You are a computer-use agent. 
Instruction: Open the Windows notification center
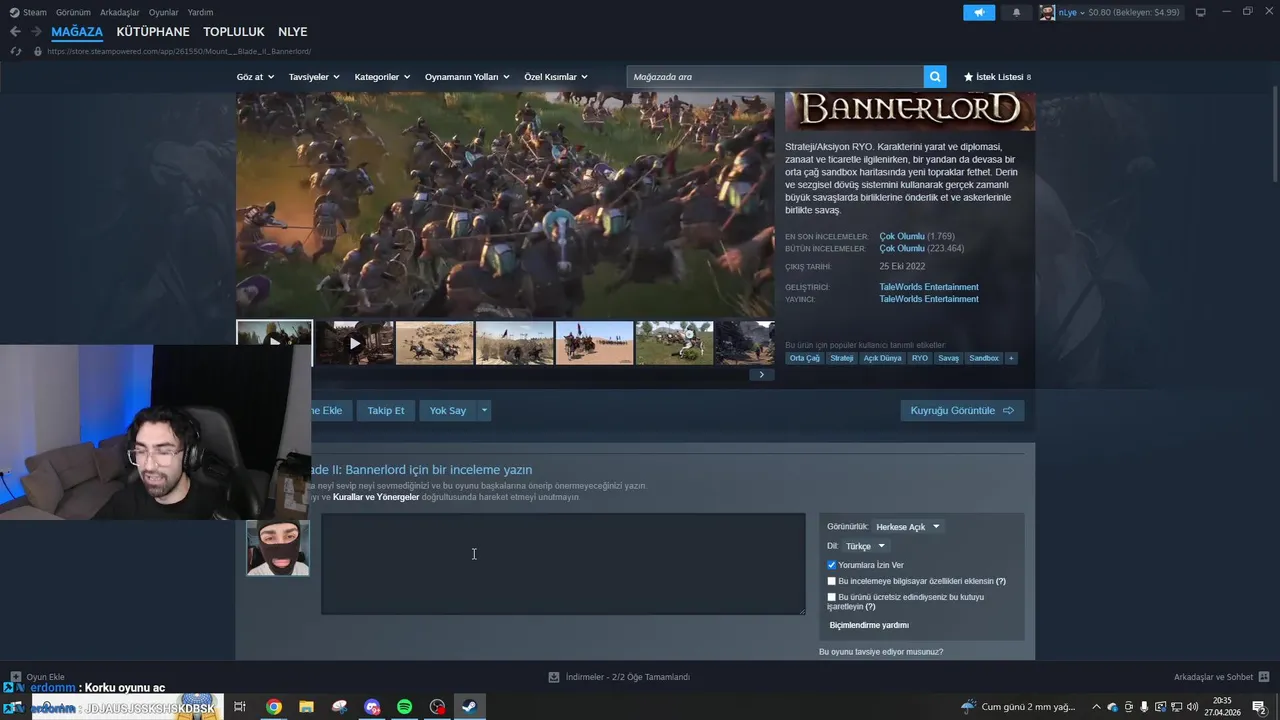[1259, 707]
